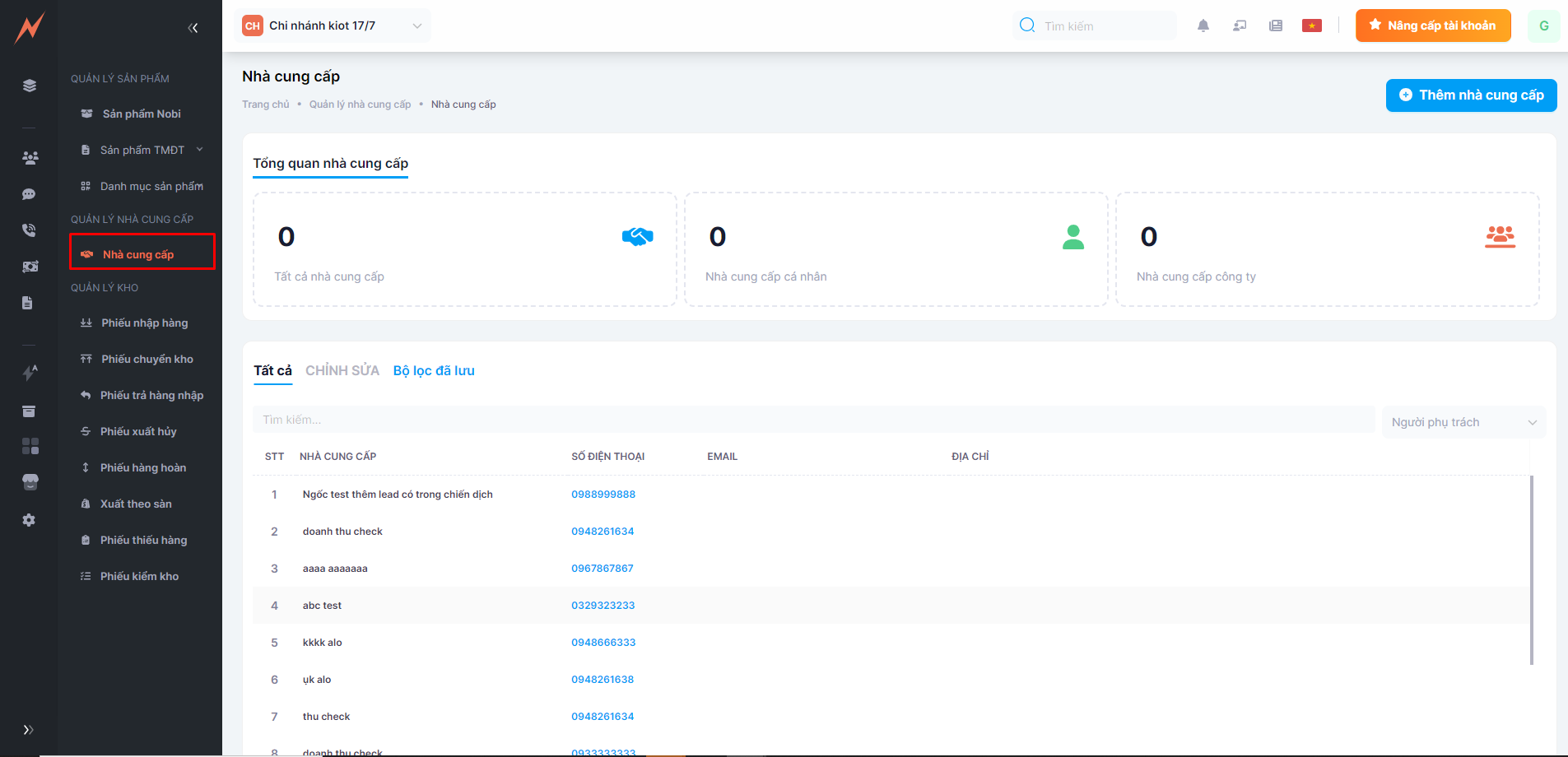Screen dimensions: 1568x757
Task: Click the phone call icon in left rail
Action: pyautogui.click(x=29, y=230)
